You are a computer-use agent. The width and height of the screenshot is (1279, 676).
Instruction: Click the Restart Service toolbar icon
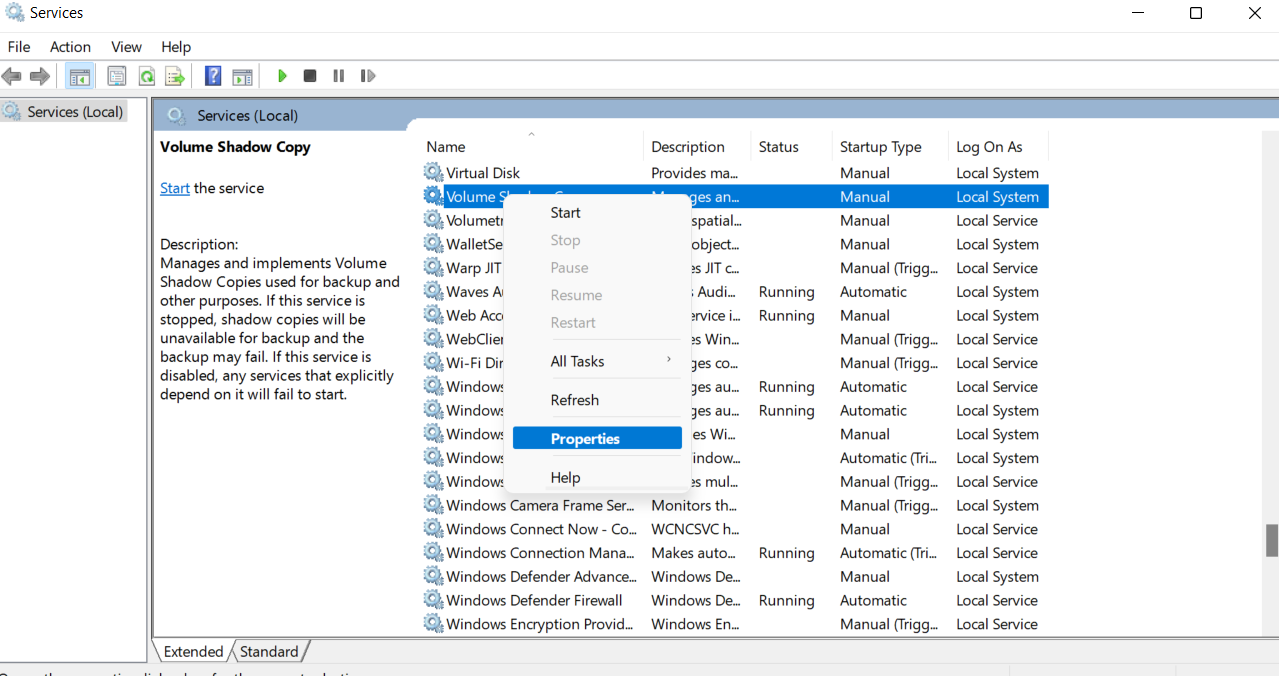click(x=368, y=76)
